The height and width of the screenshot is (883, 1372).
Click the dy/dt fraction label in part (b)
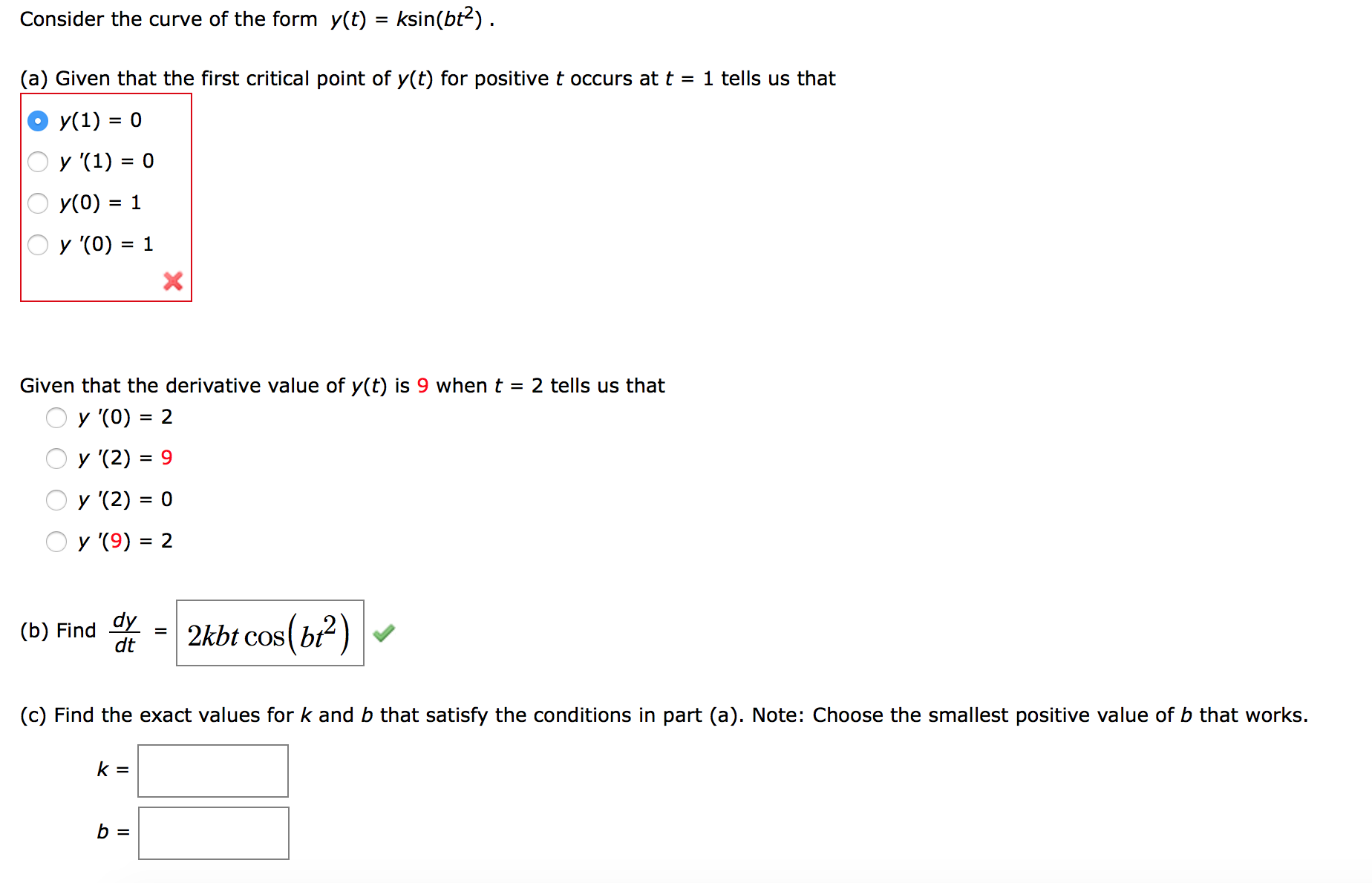125,632
